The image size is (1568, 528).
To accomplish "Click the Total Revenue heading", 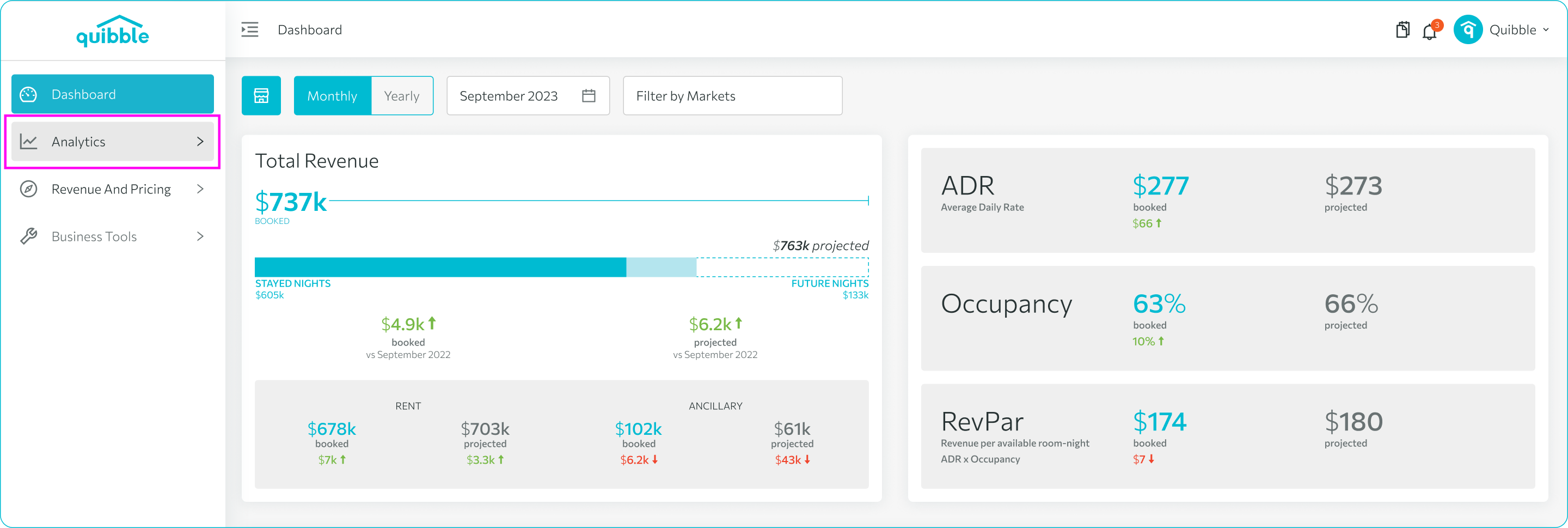I will tap(316, 161).
